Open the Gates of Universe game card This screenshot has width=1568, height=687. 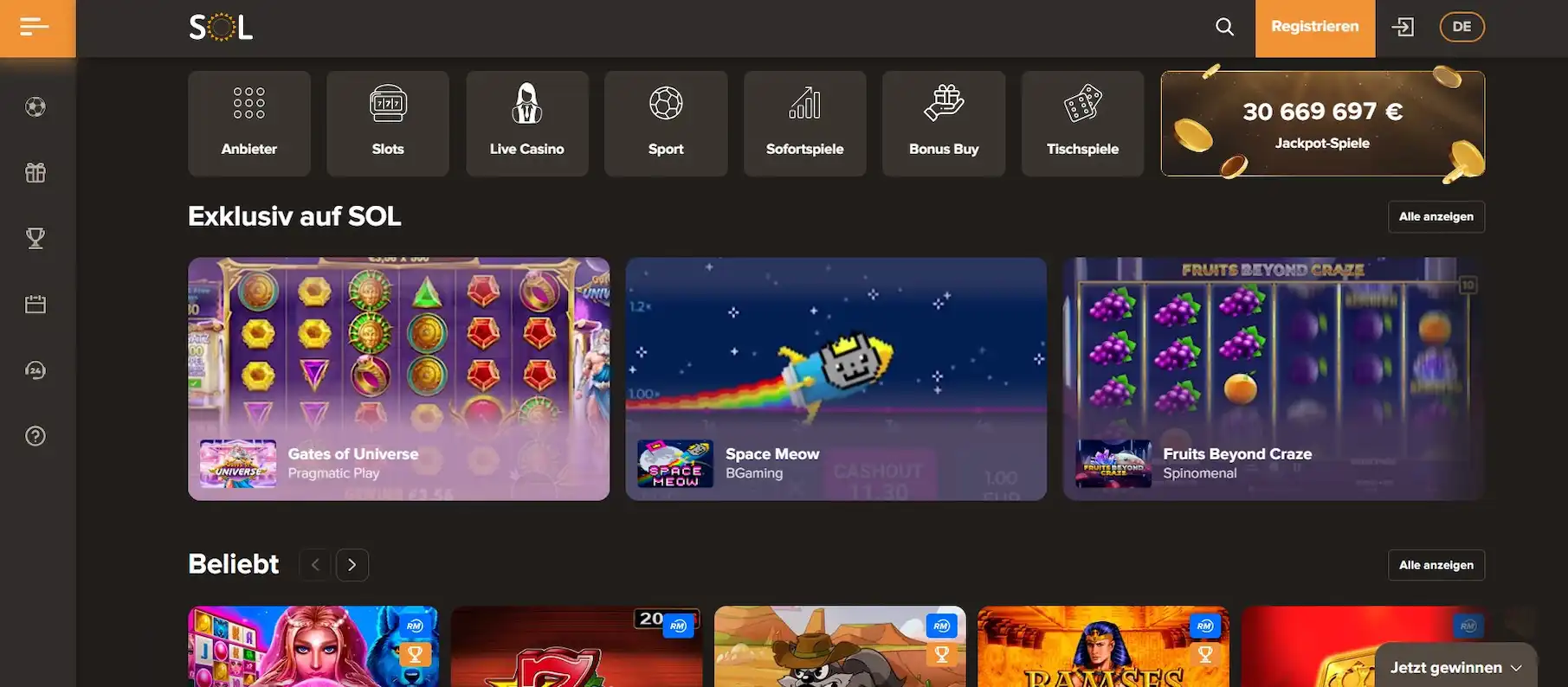pos(399,379)
